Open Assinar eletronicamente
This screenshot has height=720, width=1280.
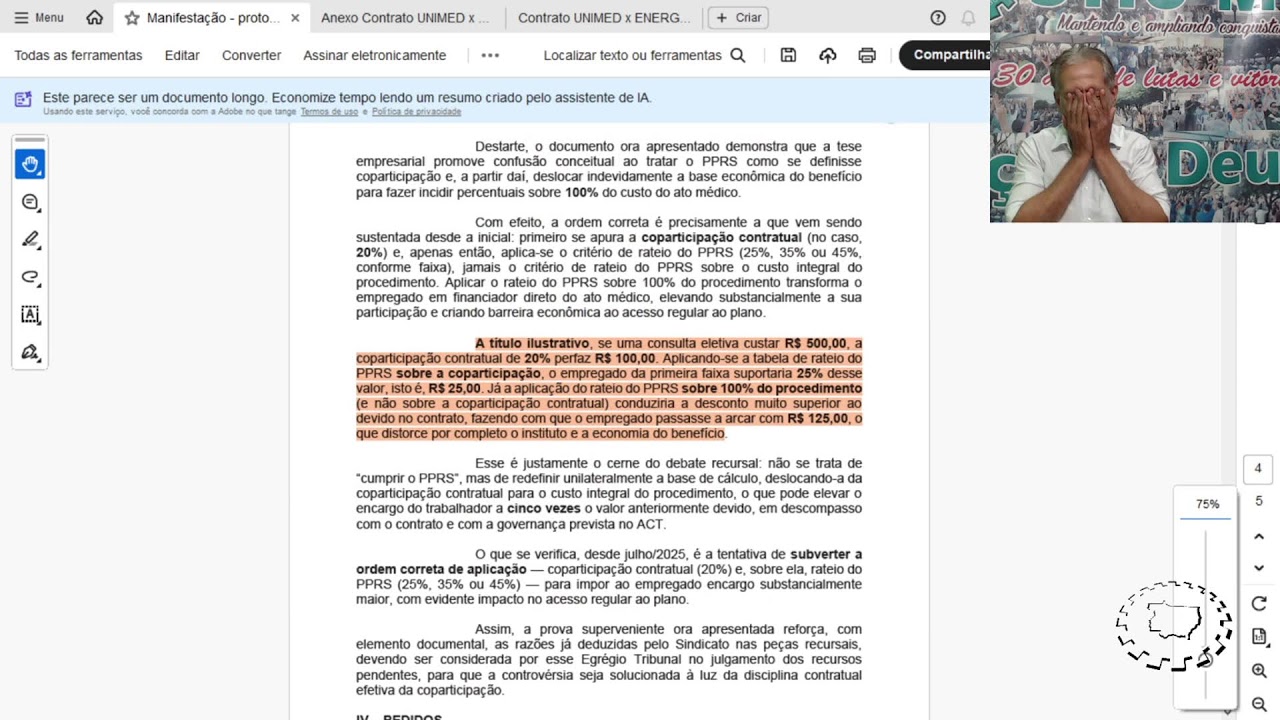point(375,55)
